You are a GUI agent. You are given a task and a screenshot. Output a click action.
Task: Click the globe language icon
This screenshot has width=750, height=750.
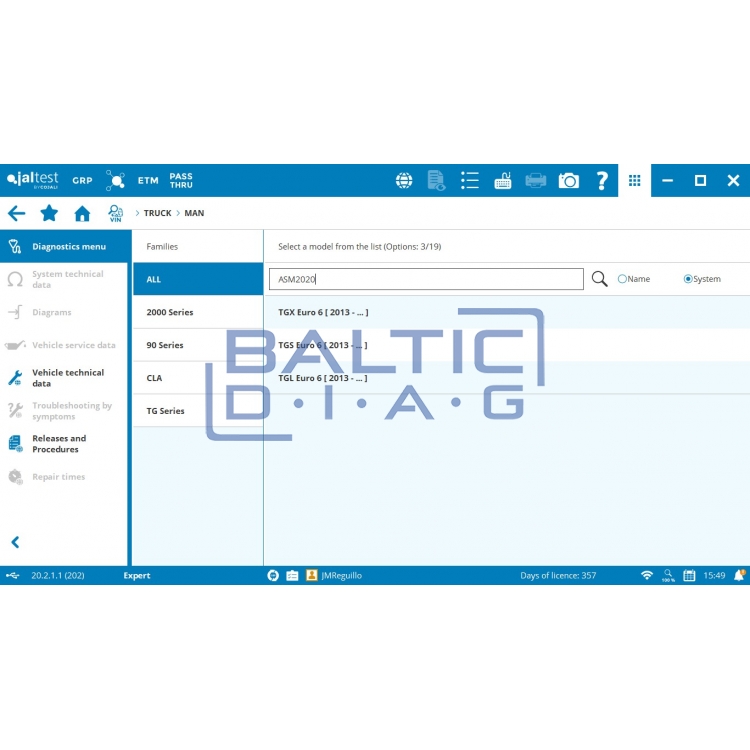[404, 180]
